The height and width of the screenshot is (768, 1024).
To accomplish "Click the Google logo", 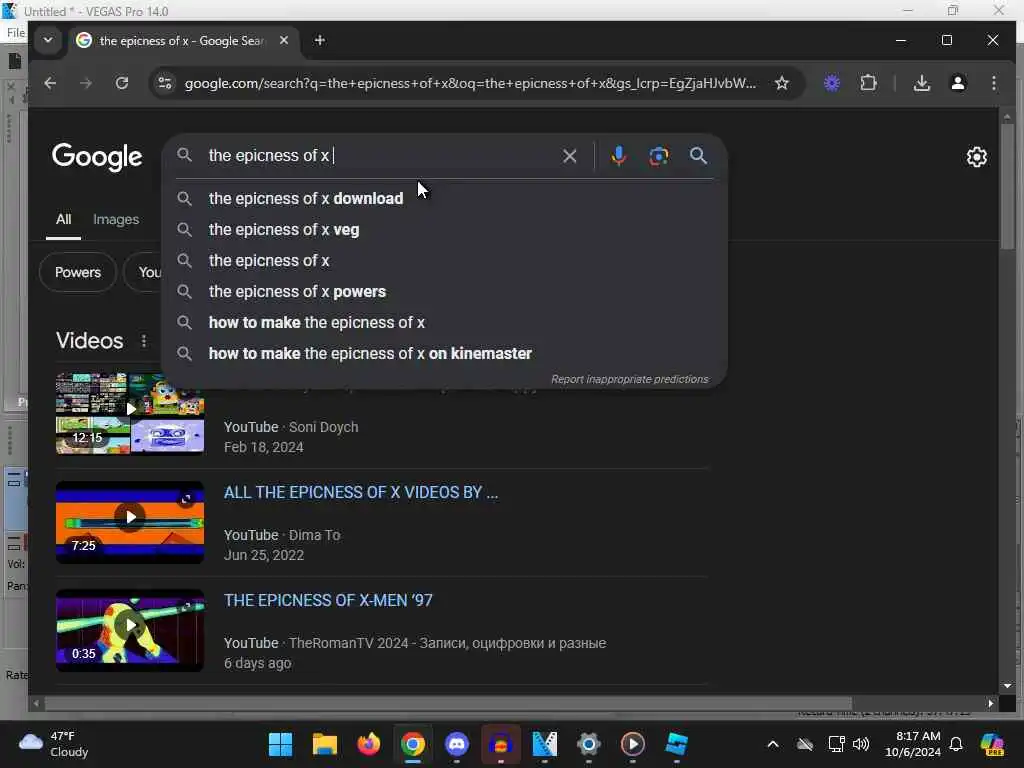I will click(97, 157).
